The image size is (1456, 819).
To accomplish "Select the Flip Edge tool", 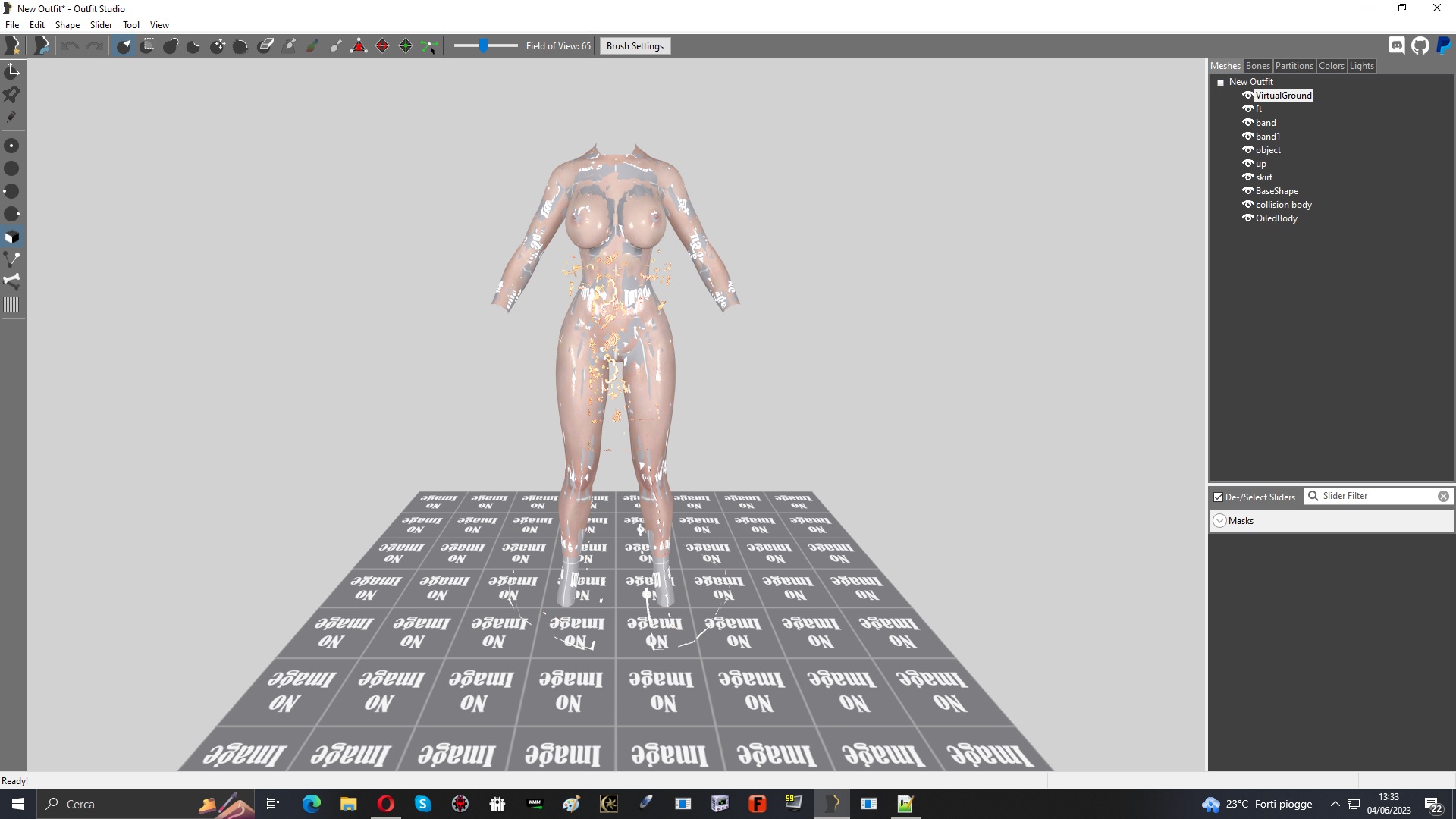I will 383,46.
